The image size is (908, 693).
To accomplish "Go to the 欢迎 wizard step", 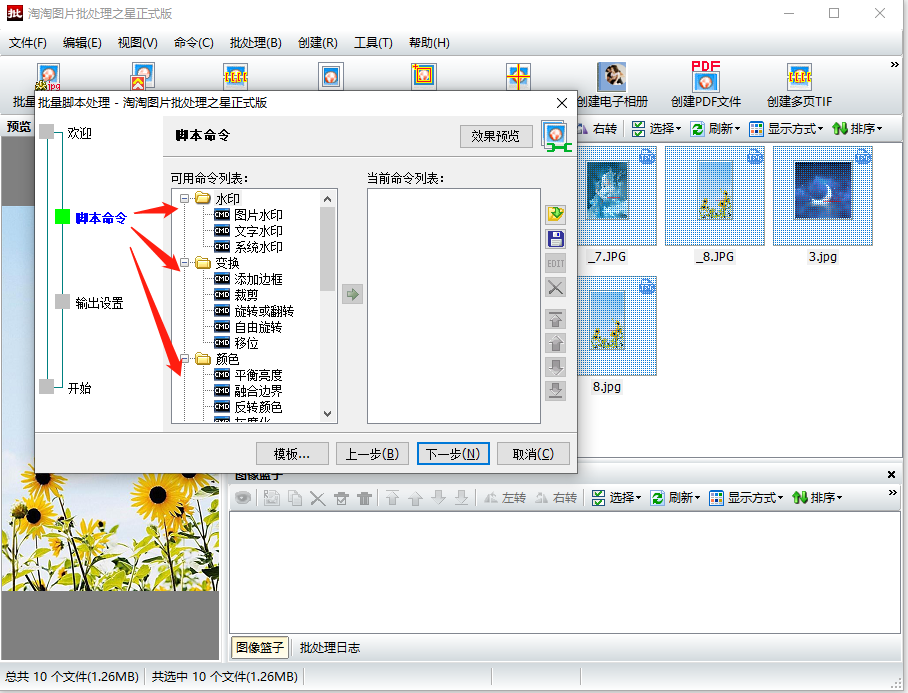I will (x=79, y=133).
